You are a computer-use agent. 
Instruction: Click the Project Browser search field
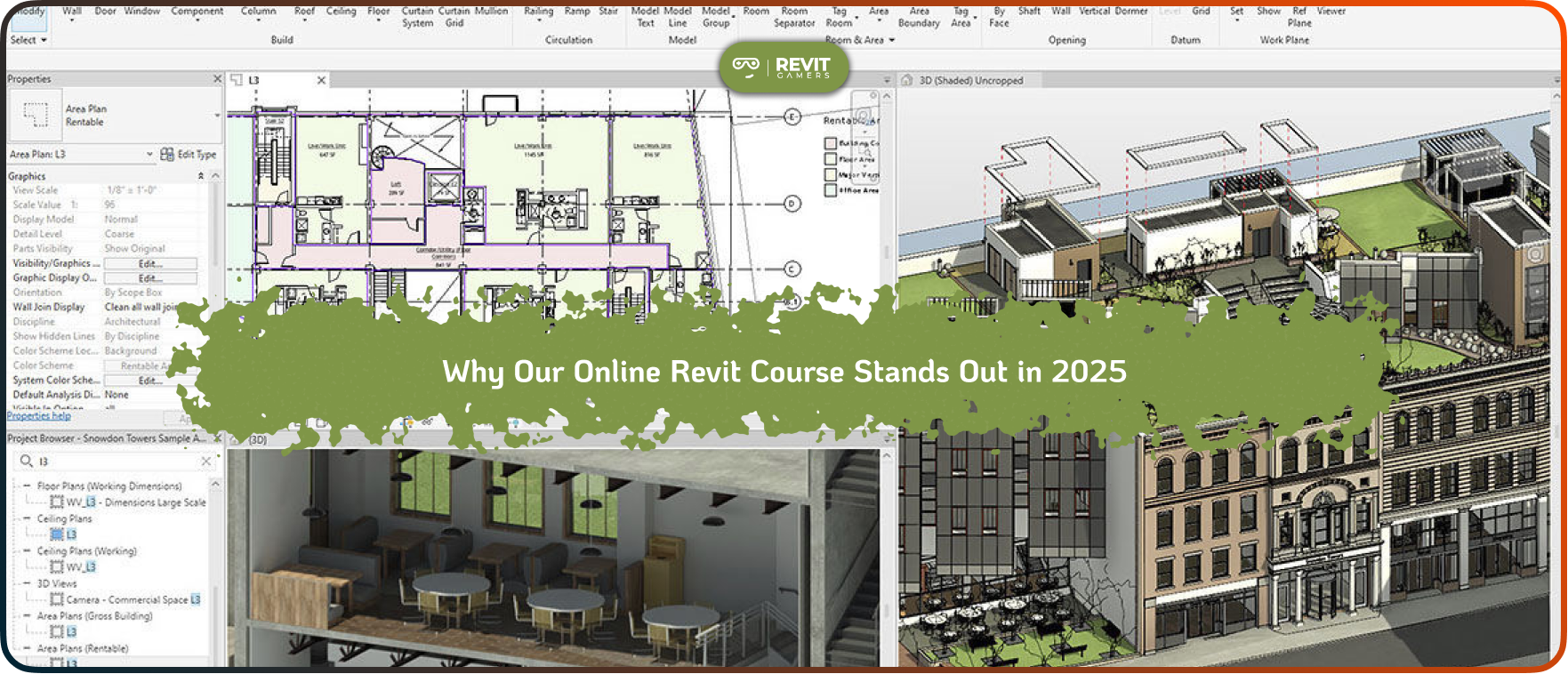[x=116, y=461]
